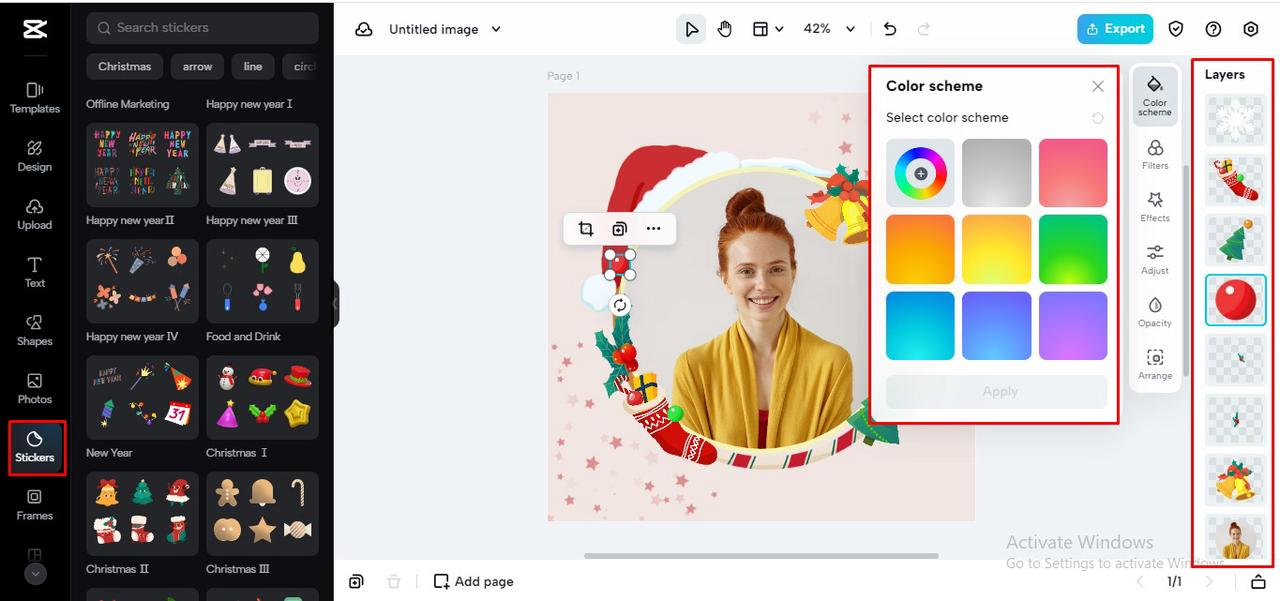Select the Christmas tag chip

point(125,67)
